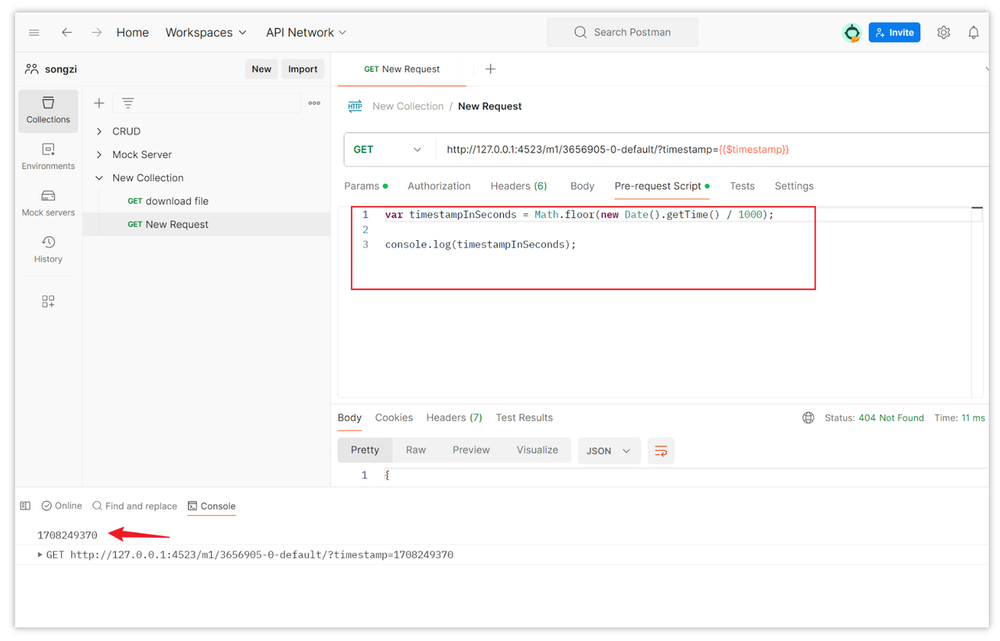Screen dimensions: 1000x641
Task: Open the settings gear icon
Action: pos(943,32)
